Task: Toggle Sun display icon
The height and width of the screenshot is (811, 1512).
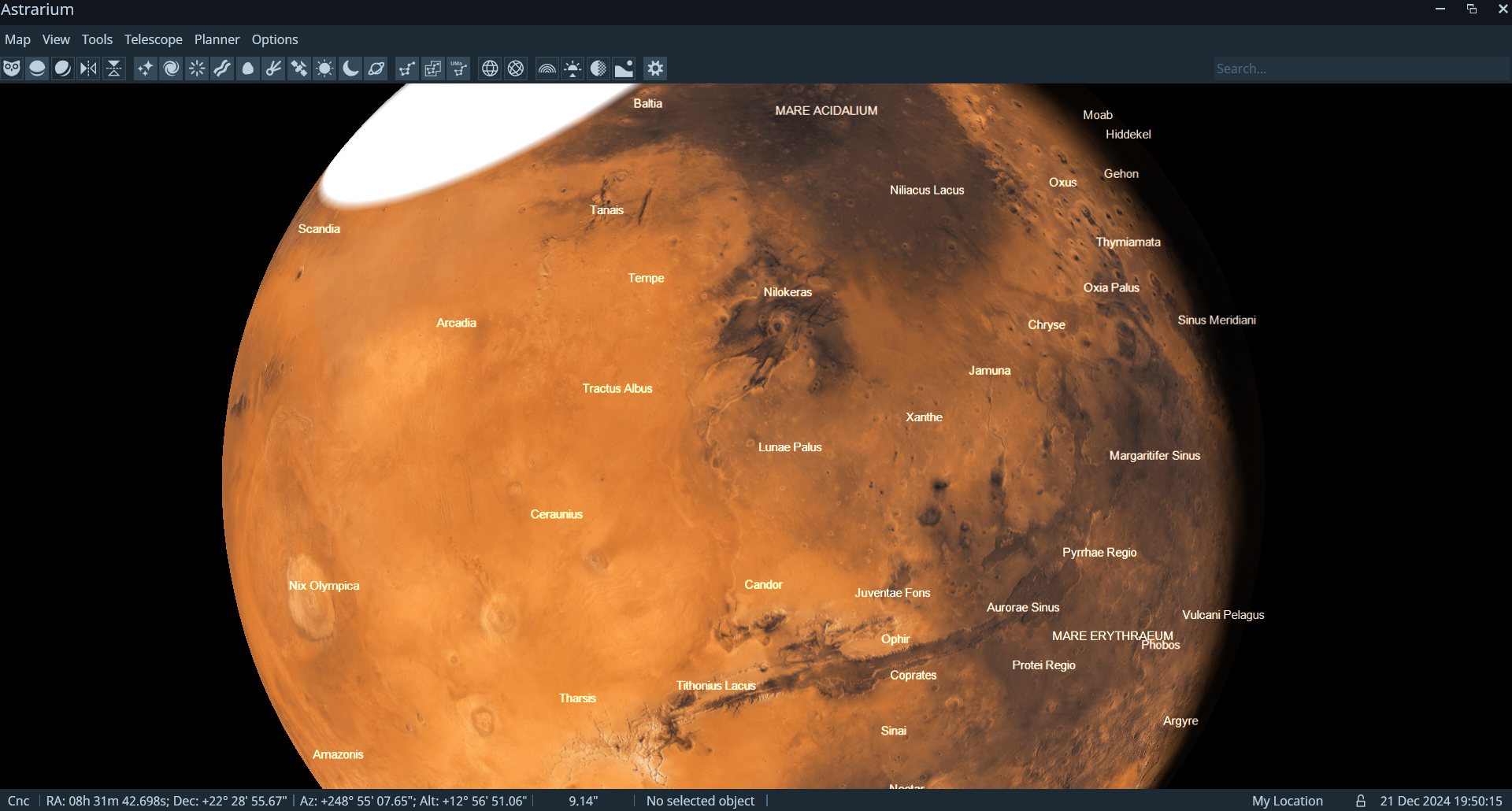Action: (x=324, y=69)
